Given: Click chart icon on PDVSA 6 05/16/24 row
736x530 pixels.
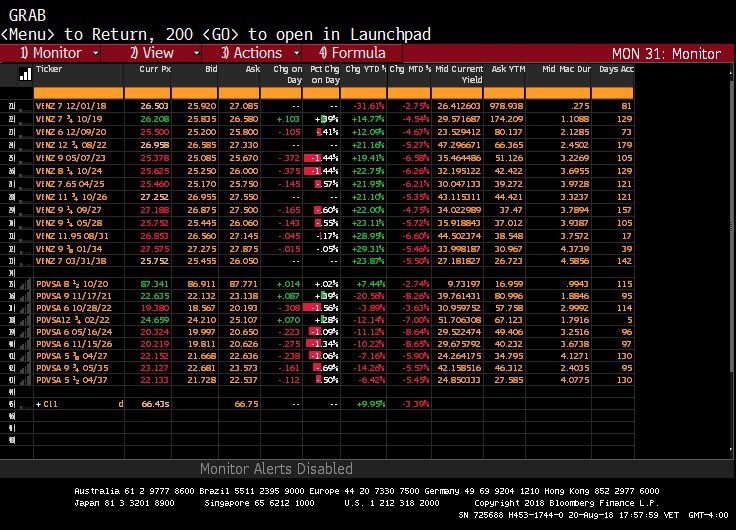Looking at the screenshot, I should pyautogui.click(x=25, y=332).
